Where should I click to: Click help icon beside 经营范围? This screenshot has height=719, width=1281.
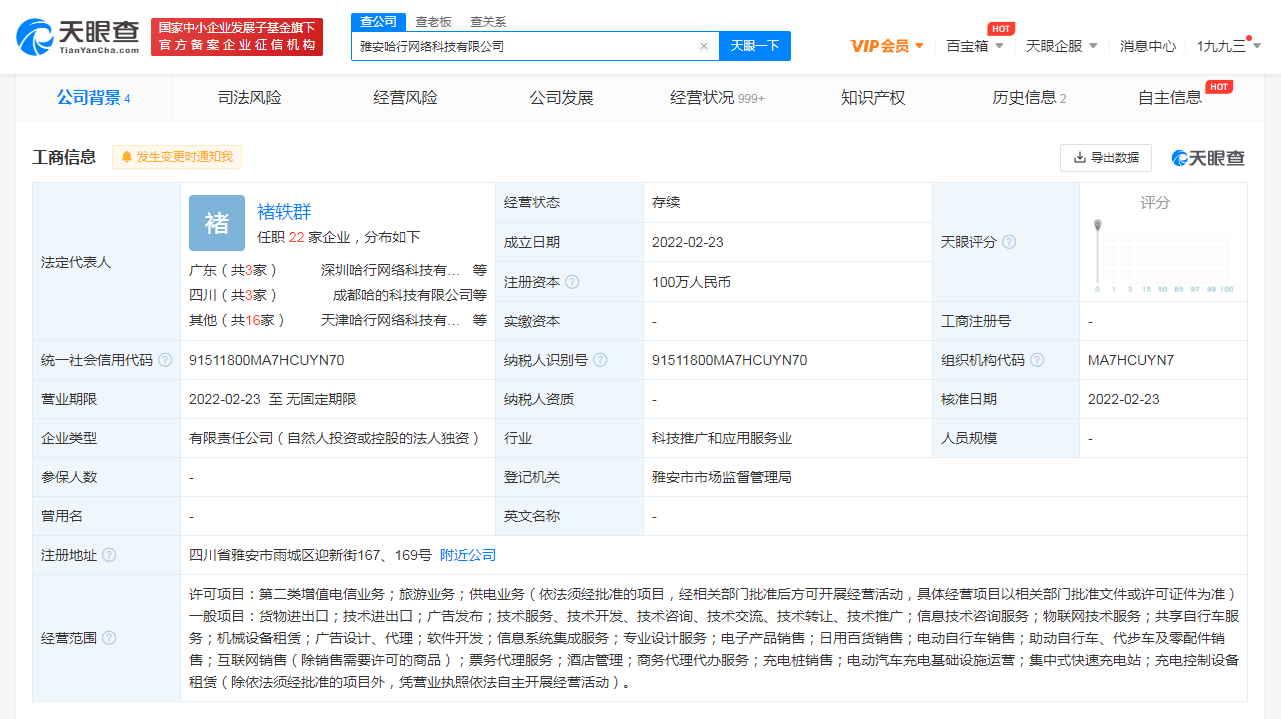tap(109, 638)
